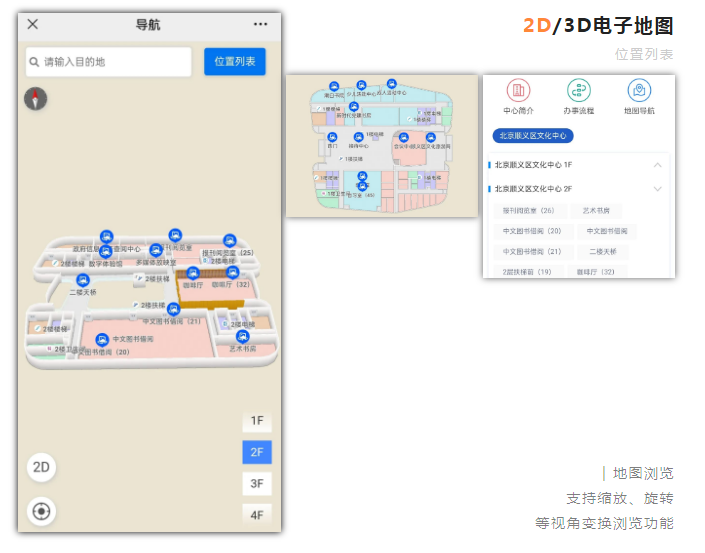Viewport: 705px width, 553px height.
Task: Click the 潮白书院 marker on 2D map
Action: point(334,86)
